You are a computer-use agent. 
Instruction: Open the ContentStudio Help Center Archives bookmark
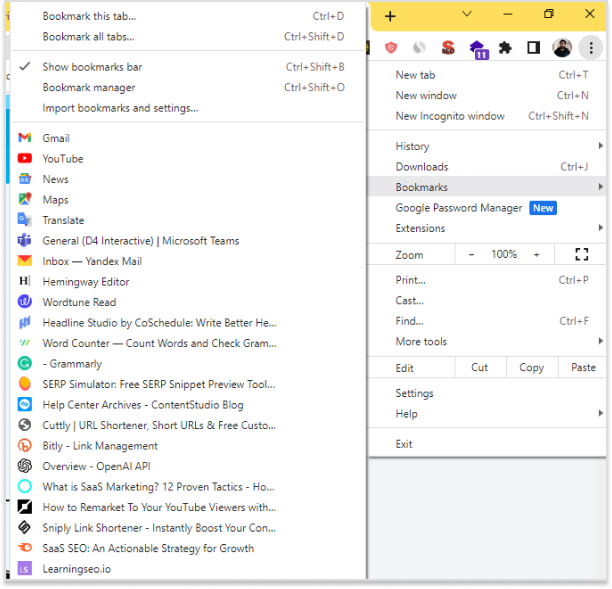pos(187,405)
